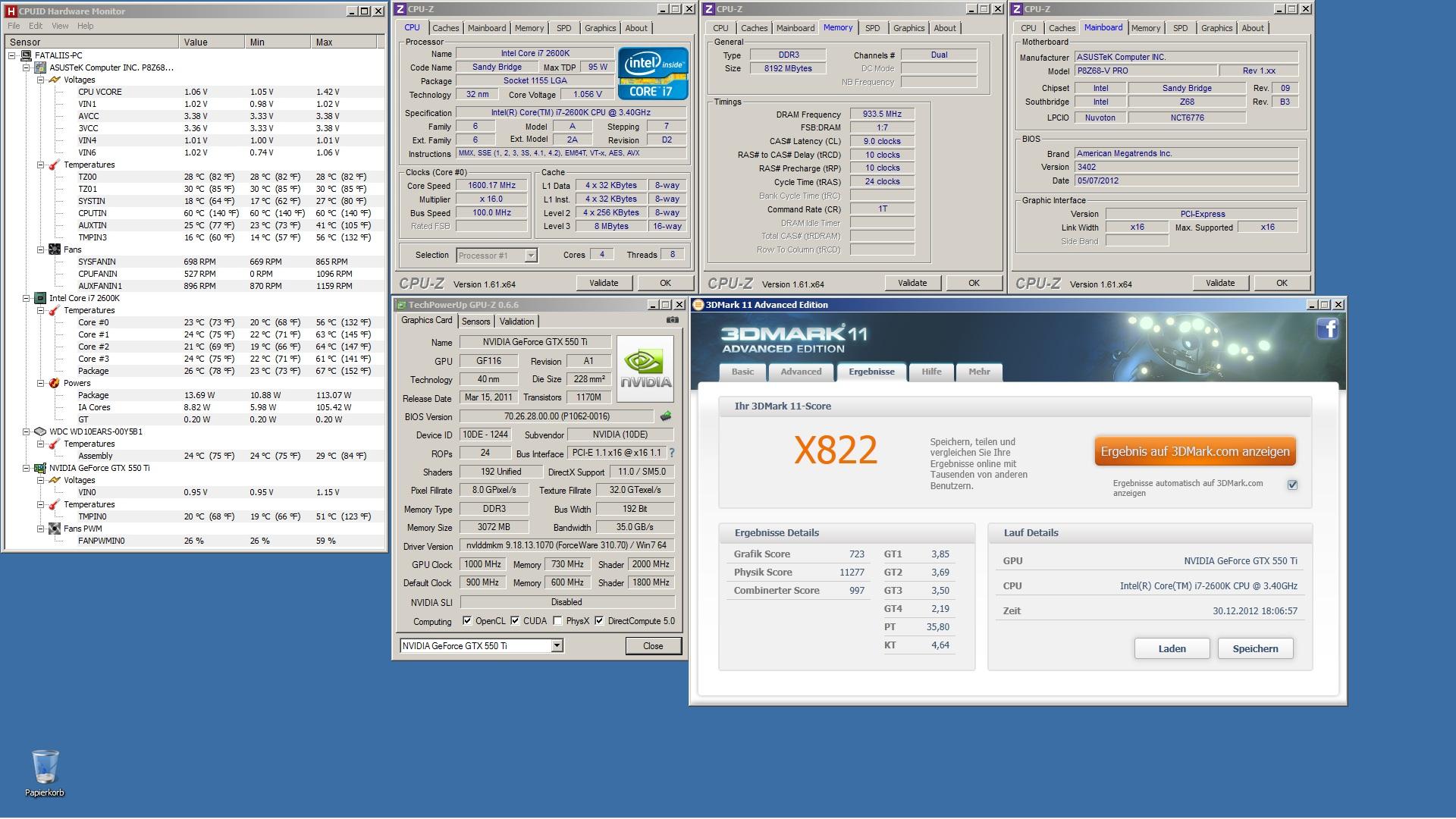Click the 3DMark 11 title bar icon
1456x819 pixels.
click(x=698, y=305)
